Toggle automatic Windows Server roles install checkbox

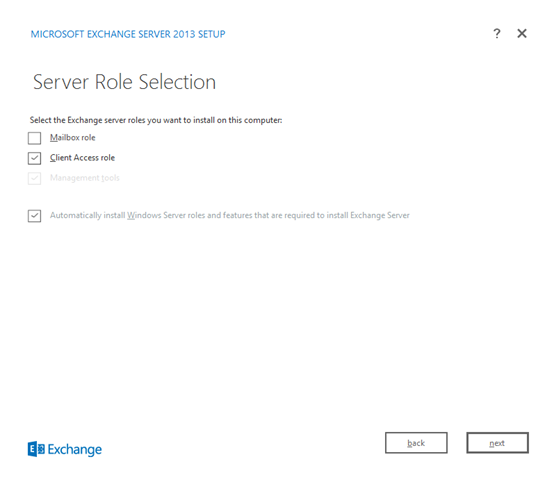point(34,216)
